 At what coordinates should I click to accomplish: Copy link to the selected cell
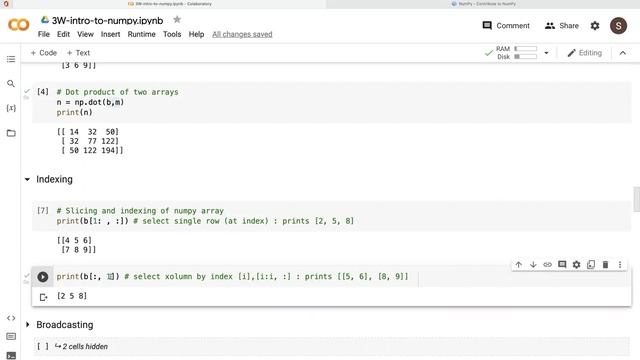pyautogui.click(x=547, y=264)
